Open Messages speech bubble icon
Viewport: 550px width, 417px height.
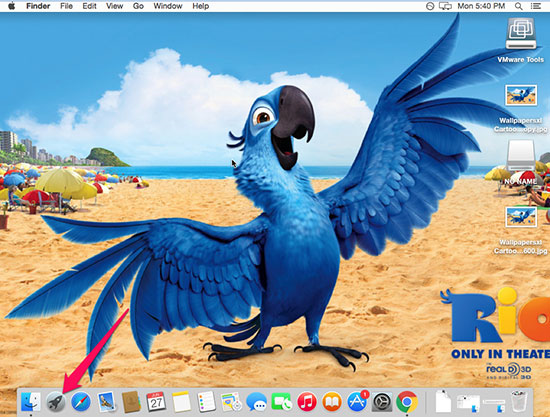256,402
